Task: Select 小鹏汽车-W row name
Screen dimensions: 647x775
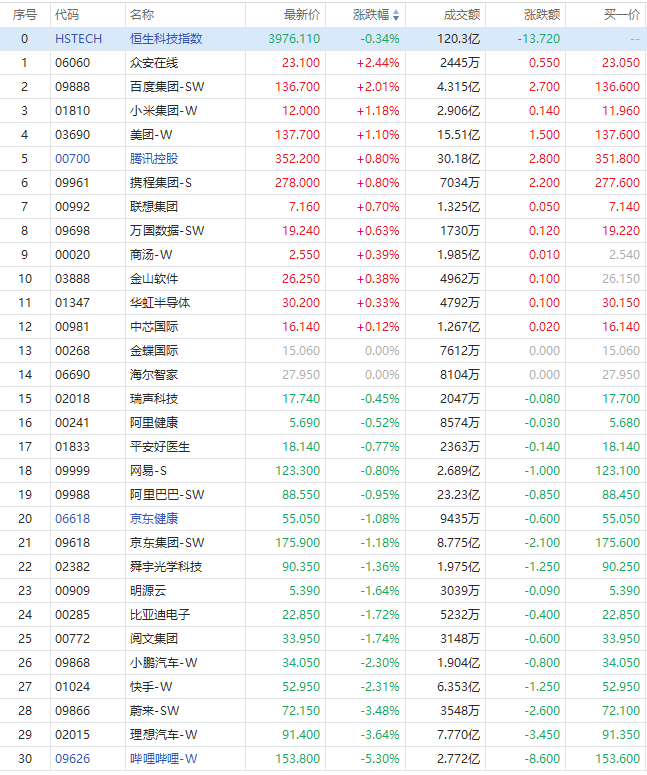Action: pos(164,662)
